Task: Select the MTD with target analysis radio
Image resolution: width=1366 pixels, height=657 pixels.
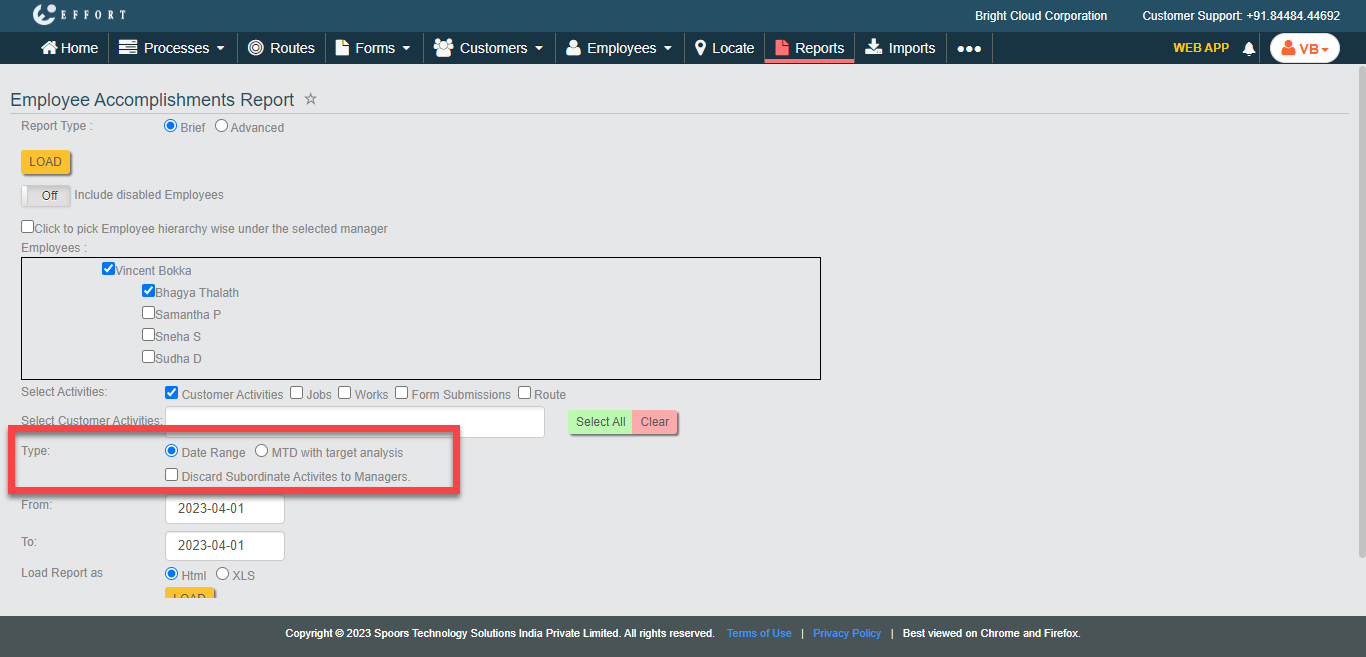Action: (x=262, y=452)
